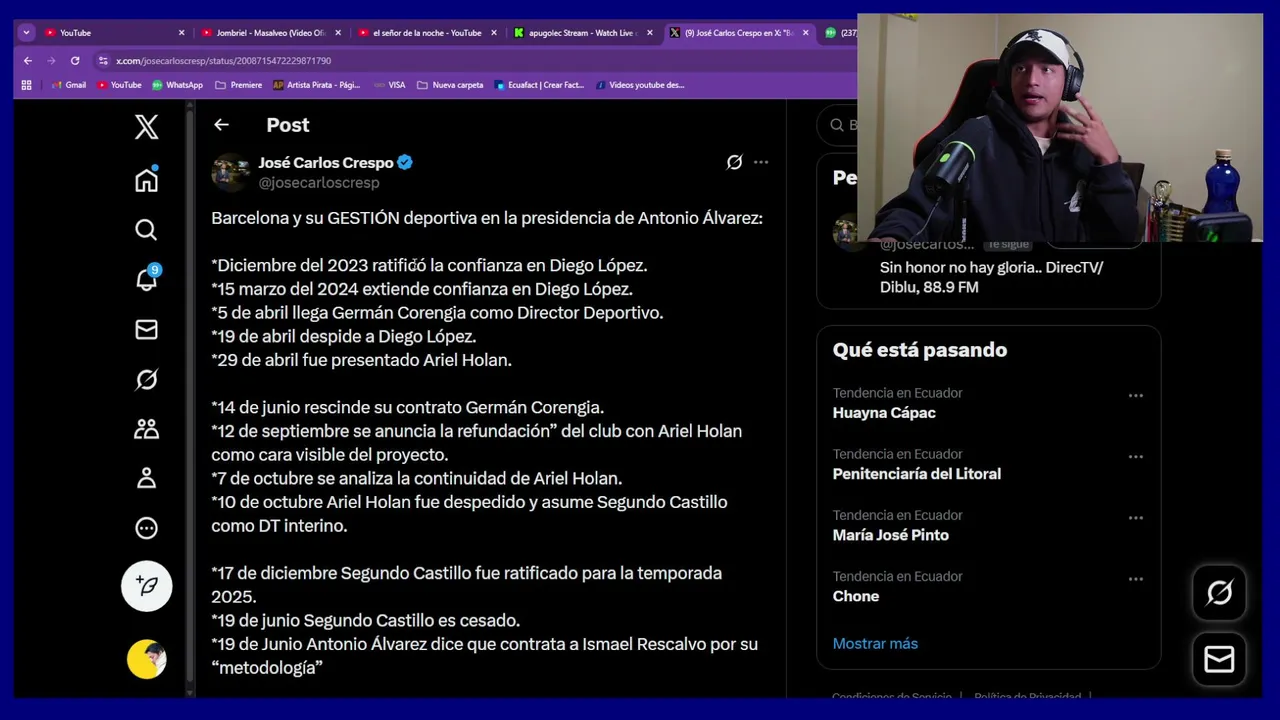Switch to YouTube browser tab
1280x720 pixels.
(113, 33)
